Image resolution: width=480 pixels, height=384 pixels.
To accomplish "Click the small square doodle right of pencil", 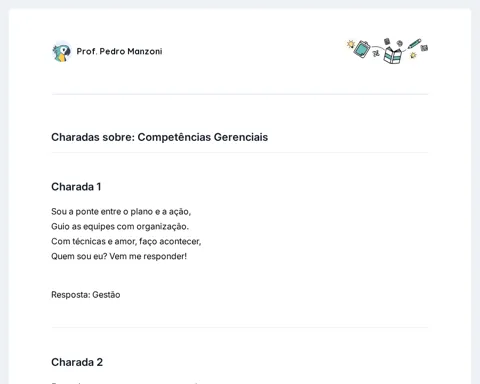I will [x=424, y=48].
